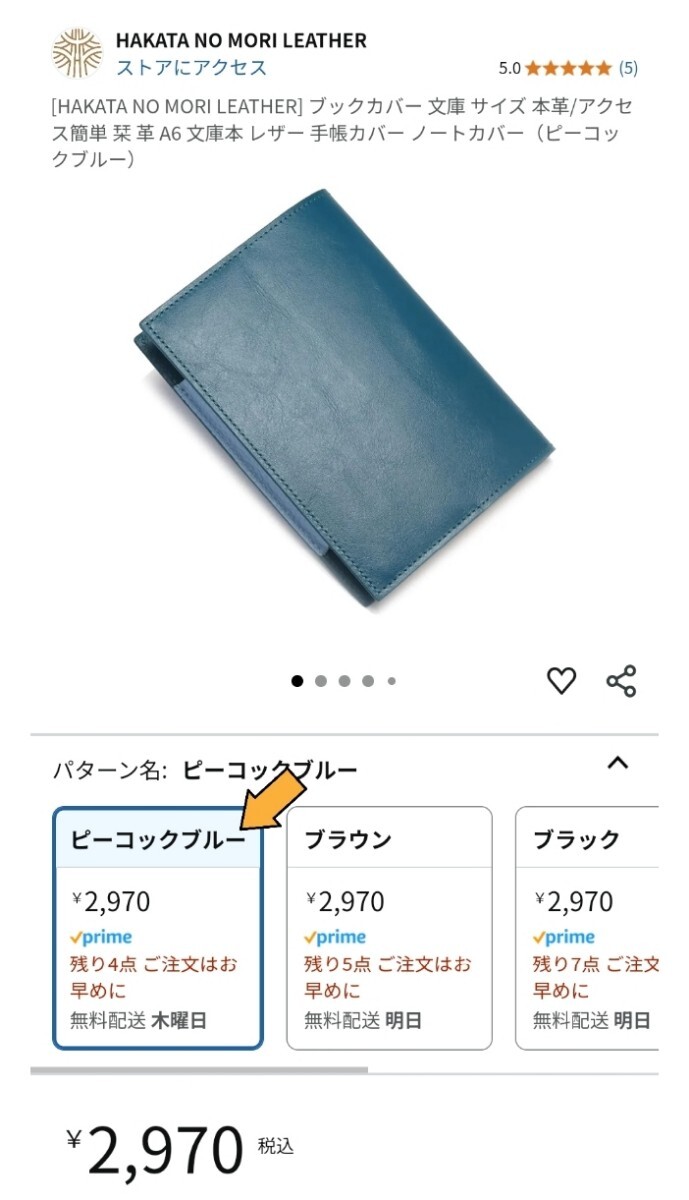Jump to the third carousel image dot

tap(344, 681)
